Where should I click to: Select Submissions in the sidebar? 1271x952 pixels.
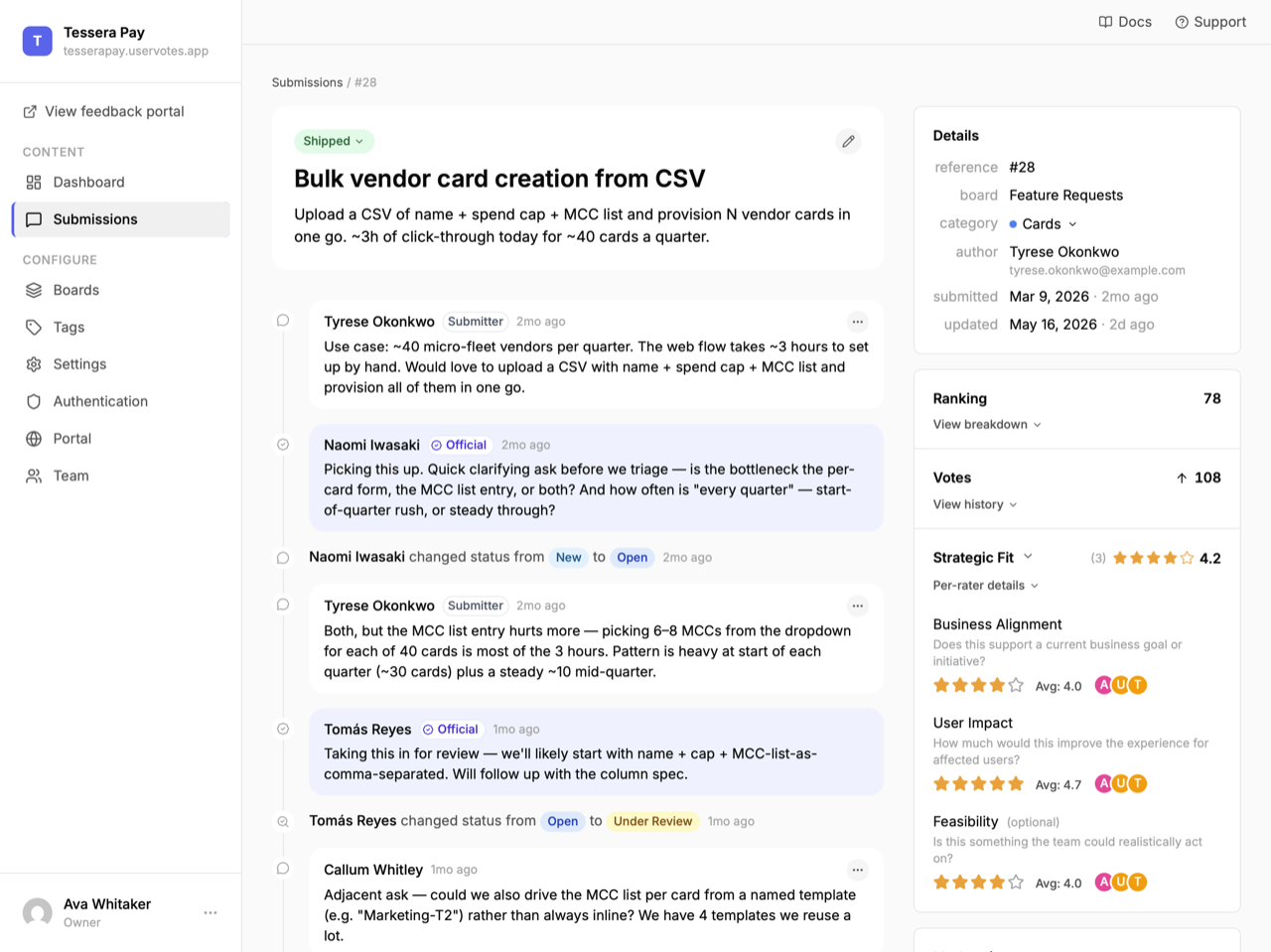(x=121, y=219)
